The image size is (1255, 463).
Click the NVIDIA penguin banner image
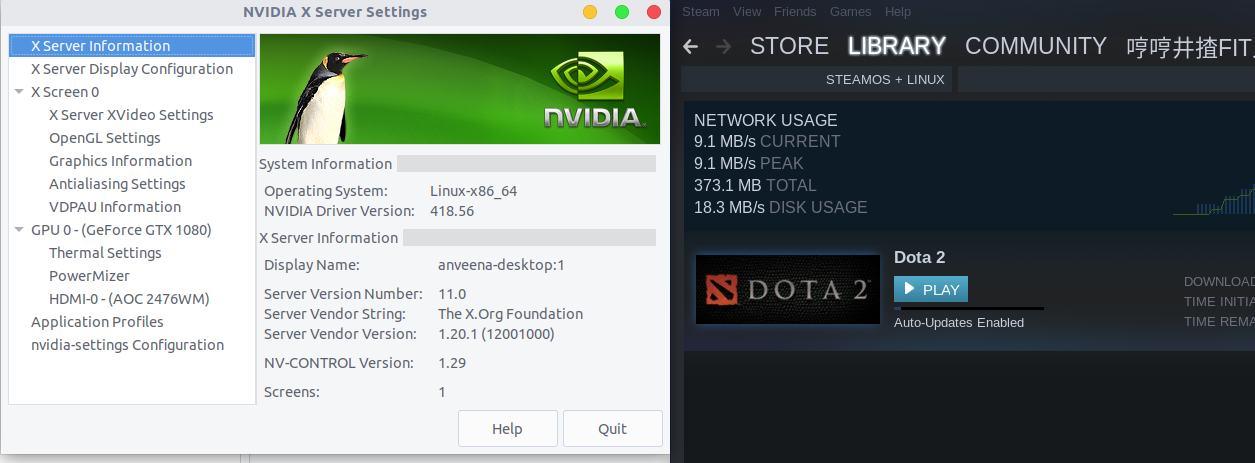pyautogui.click(x=460, y=89)
